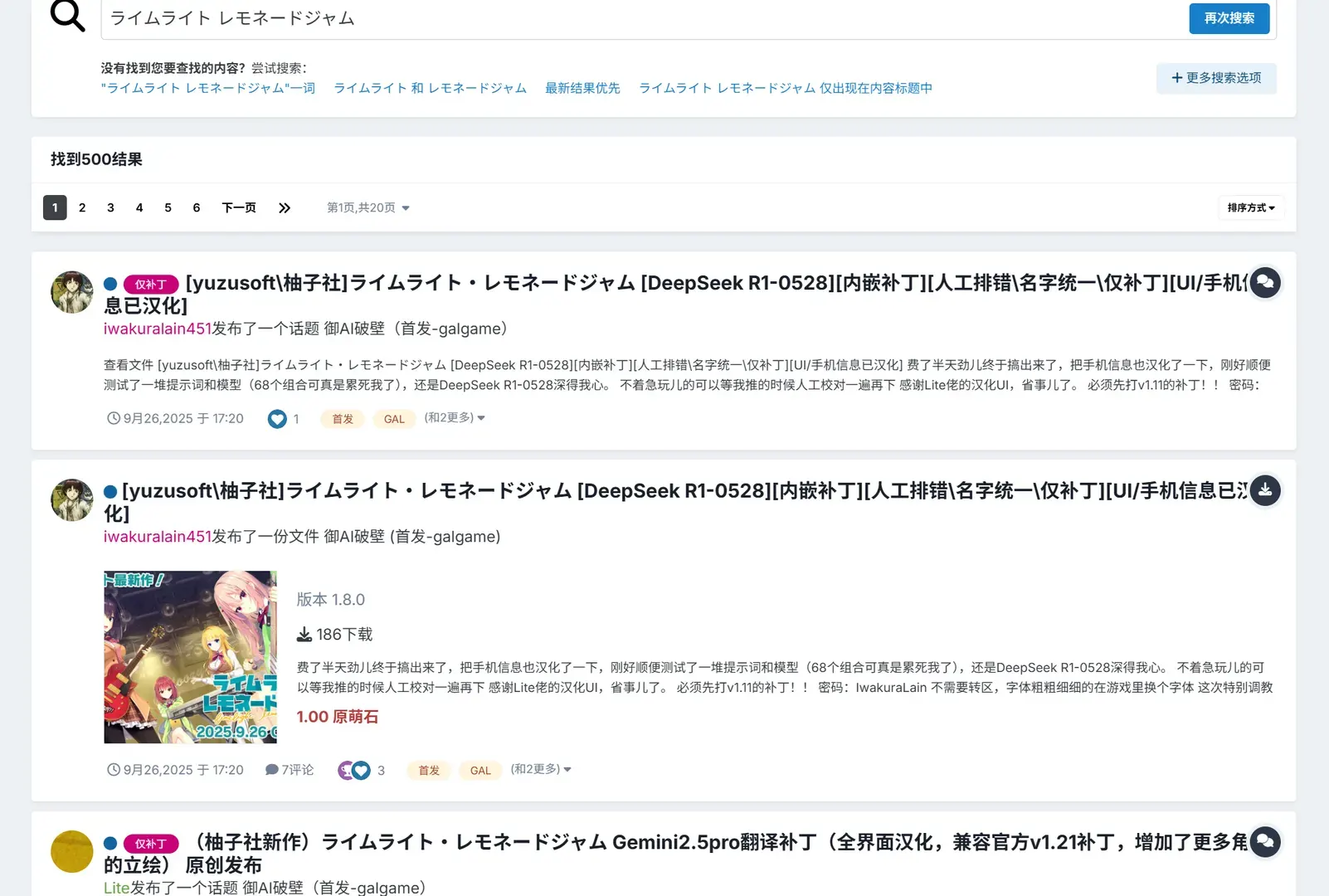
Task: Go to page 6 of results
Action: click(197, 207)
